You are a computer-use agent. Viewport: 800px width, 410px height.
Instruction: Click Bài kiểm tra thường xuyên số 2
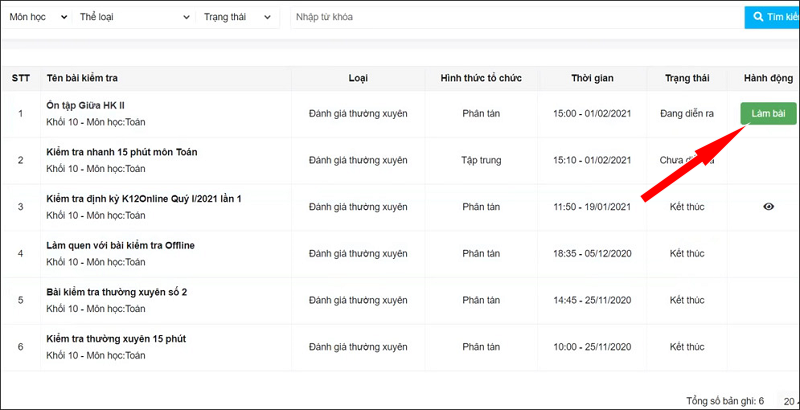pos(116,292)
